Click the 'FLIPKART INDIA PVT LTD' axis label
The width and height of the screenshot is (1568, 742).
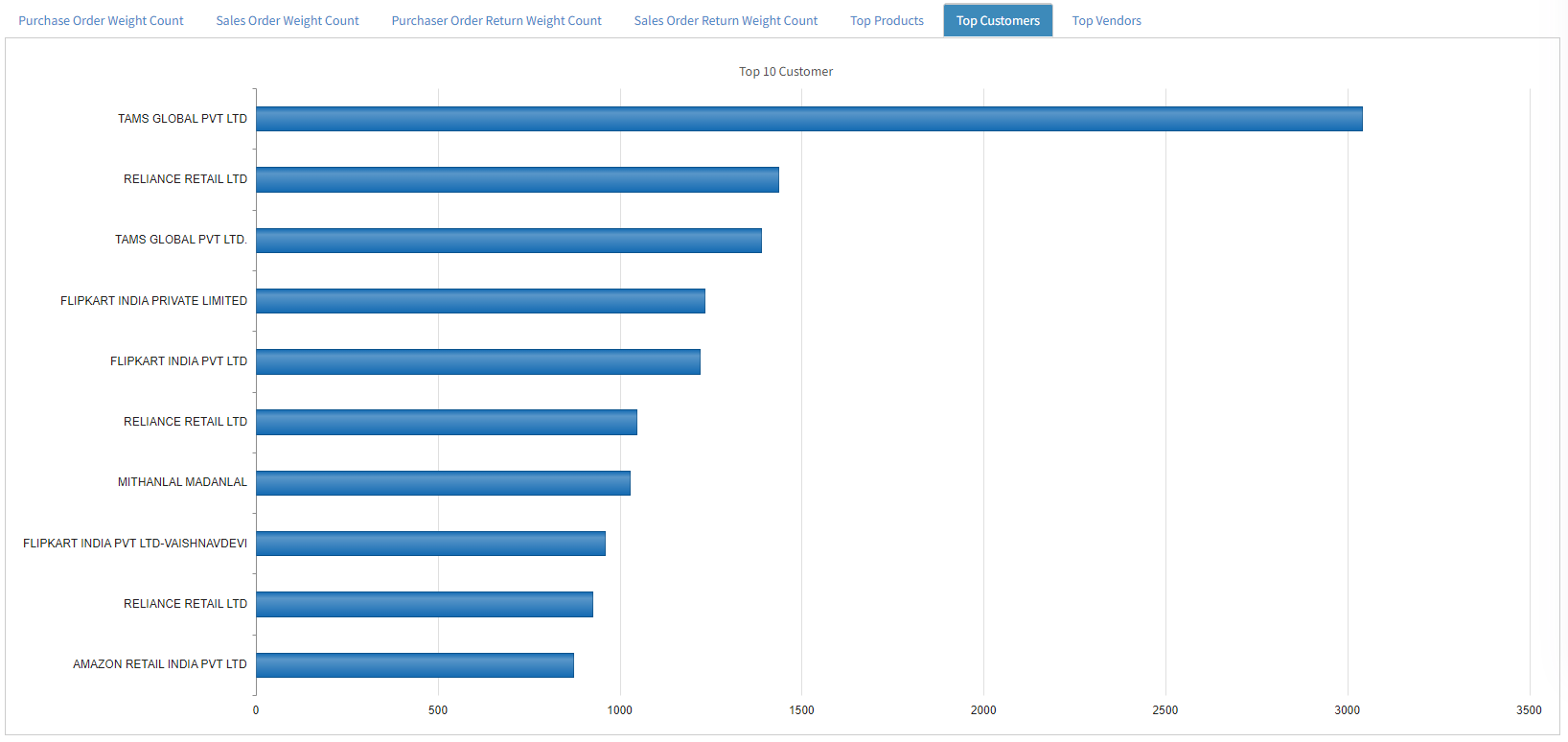[178, 361]
